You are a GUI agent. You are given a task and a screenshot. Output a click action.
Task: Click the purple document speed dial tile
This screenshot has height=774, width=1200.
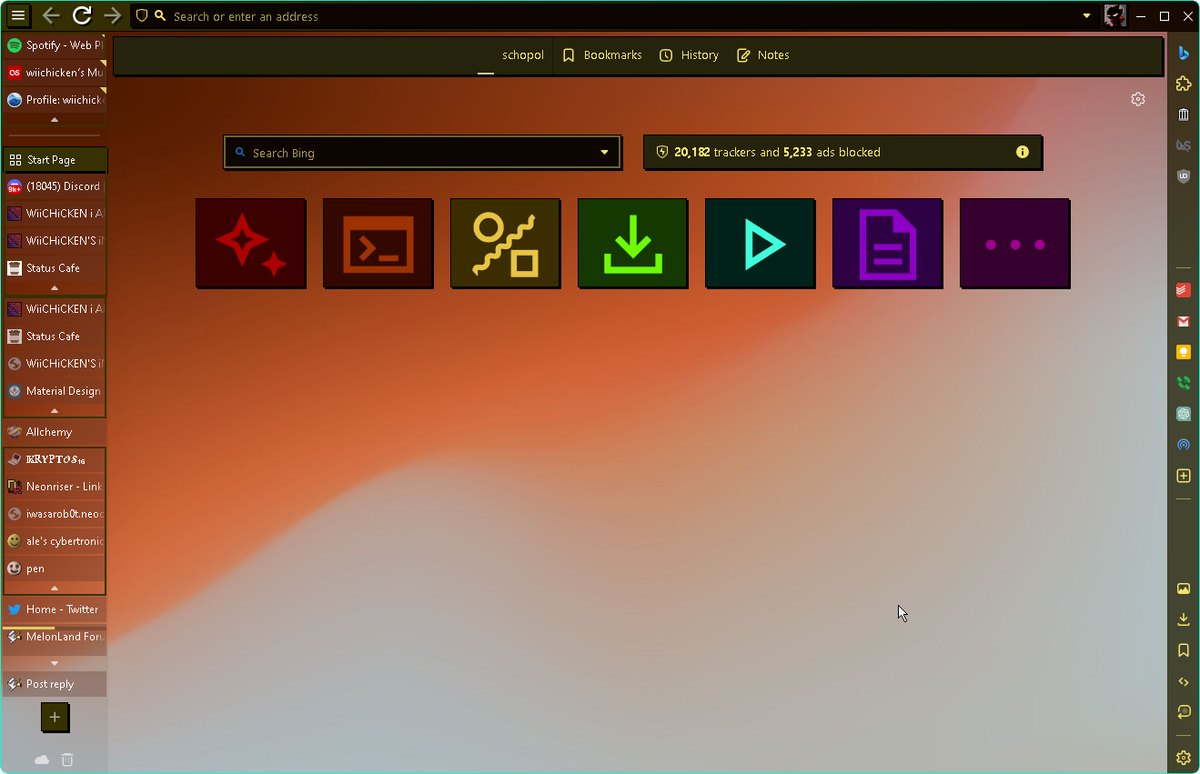point(887,244)
